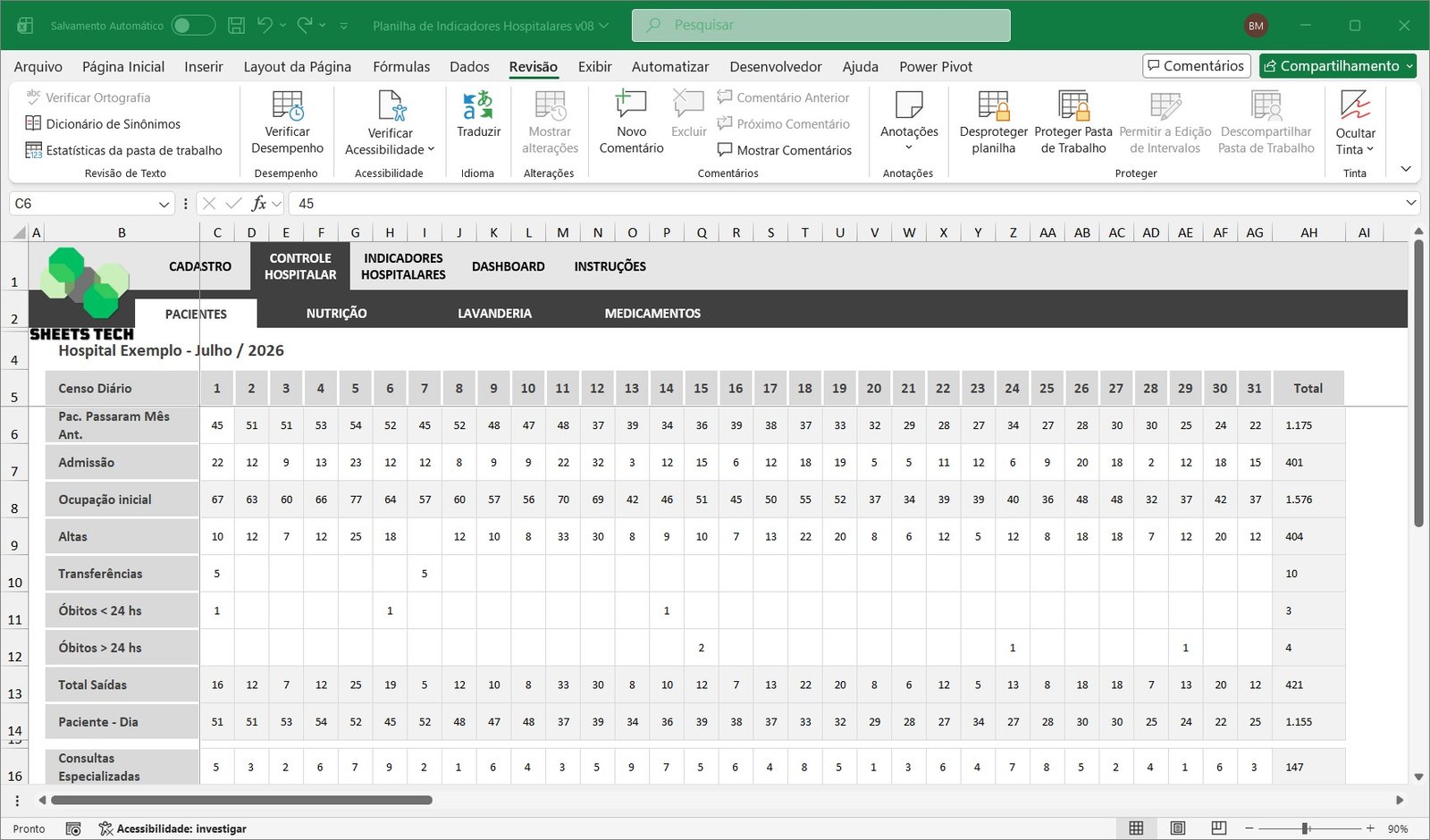
Task: Switch to Page Break Preview view
Action: [1218, 828]
